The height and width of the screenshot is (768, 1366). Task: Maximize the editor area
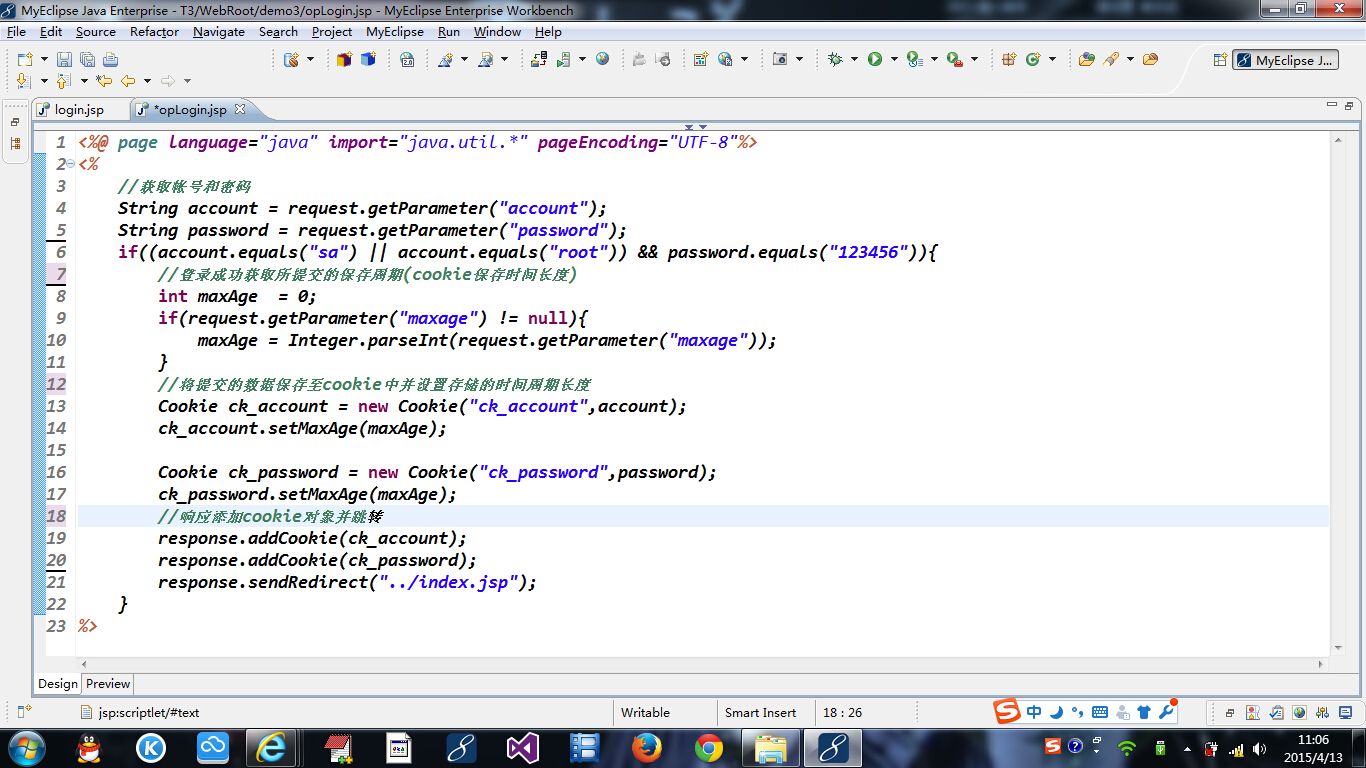tap(1349, 105)
